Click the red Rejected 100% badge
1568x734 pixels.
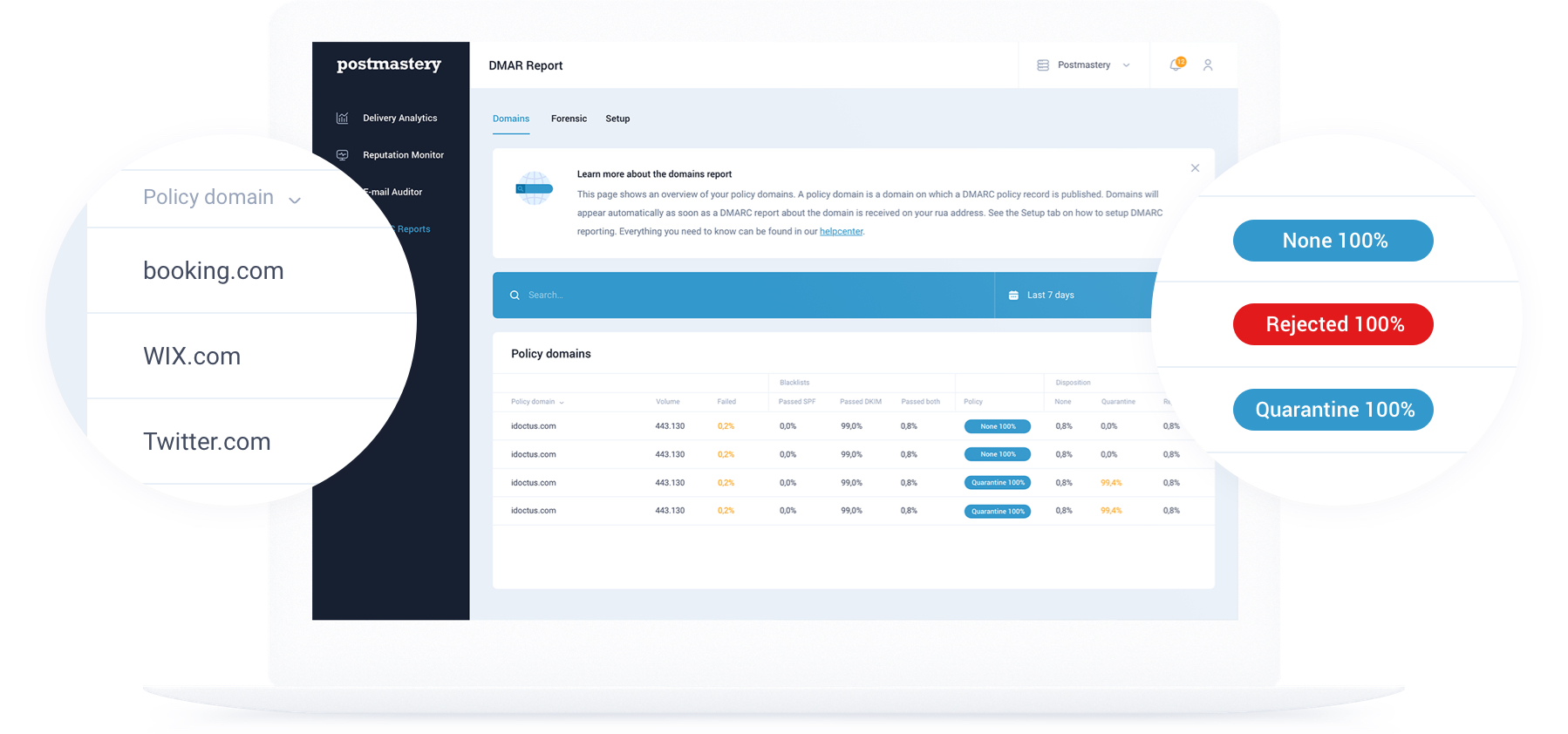tap(1333, 324)
